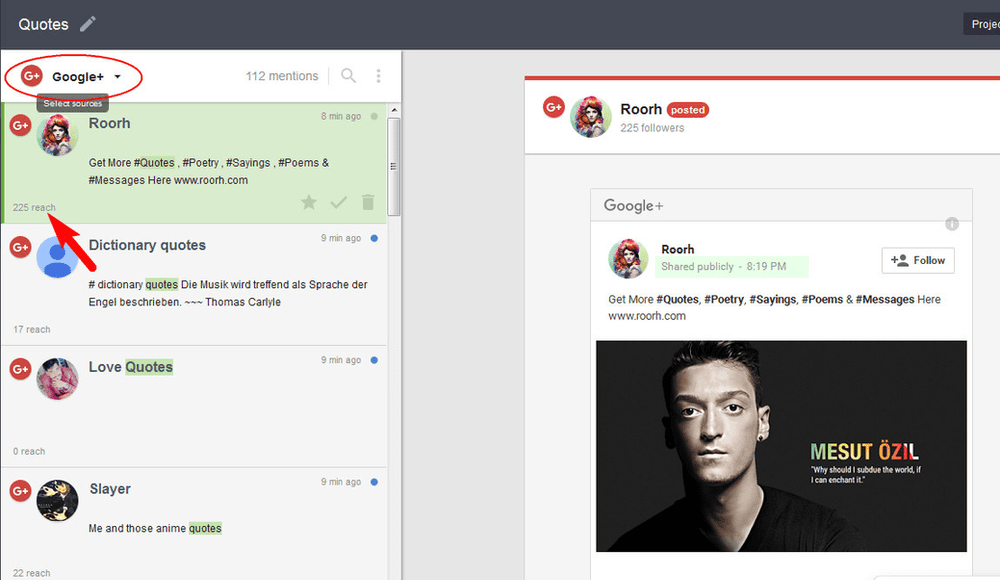This screenshot has width=1000, height=580.
Task: Open Roorh avatar in embedded post
Action: (x=628, y=258)
